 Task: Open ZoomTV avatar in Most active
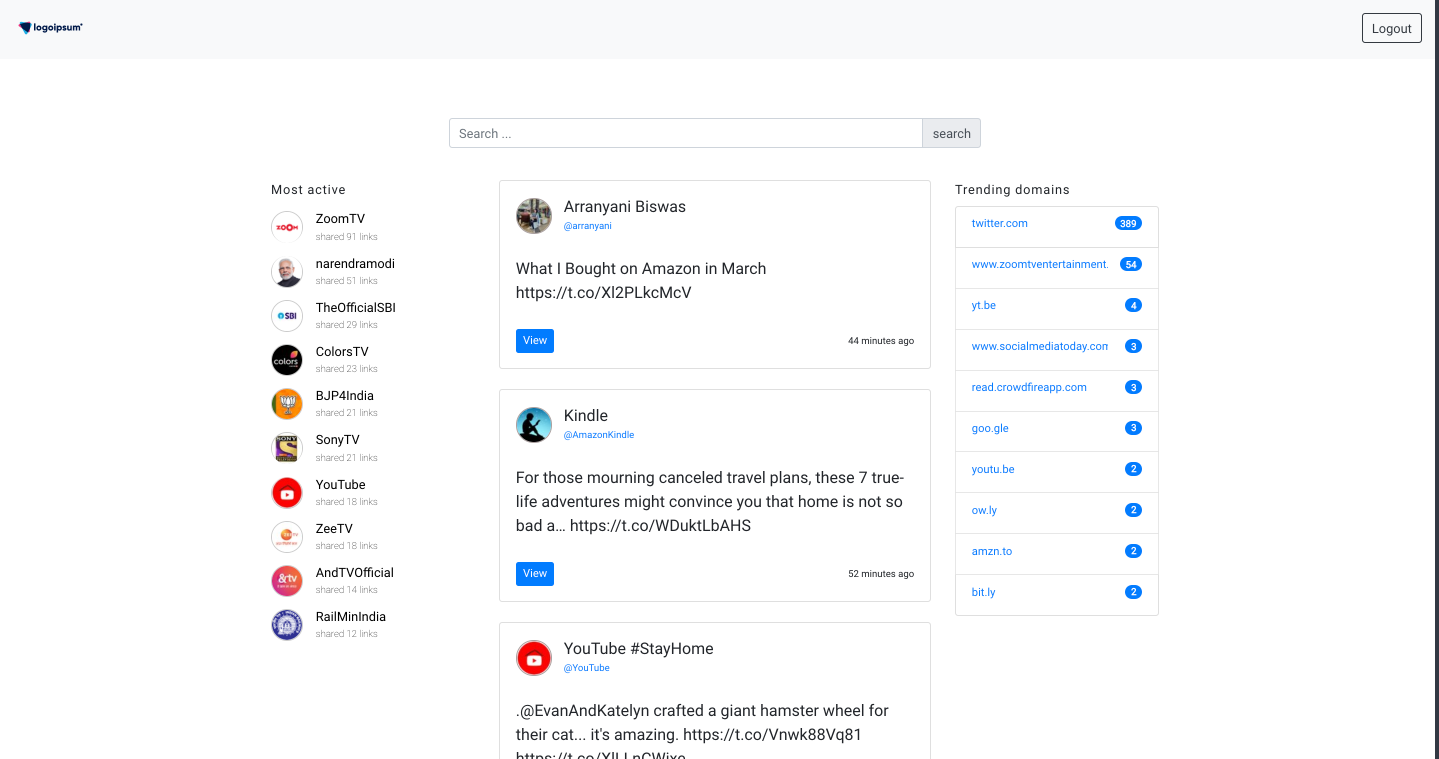coord(287,227)
